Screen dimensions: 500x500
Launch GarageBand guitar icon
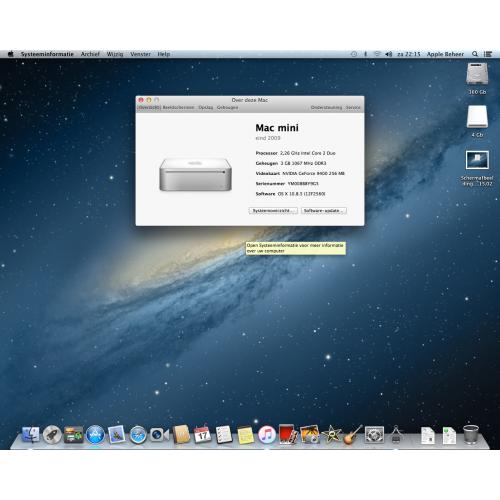coord(353,435)
